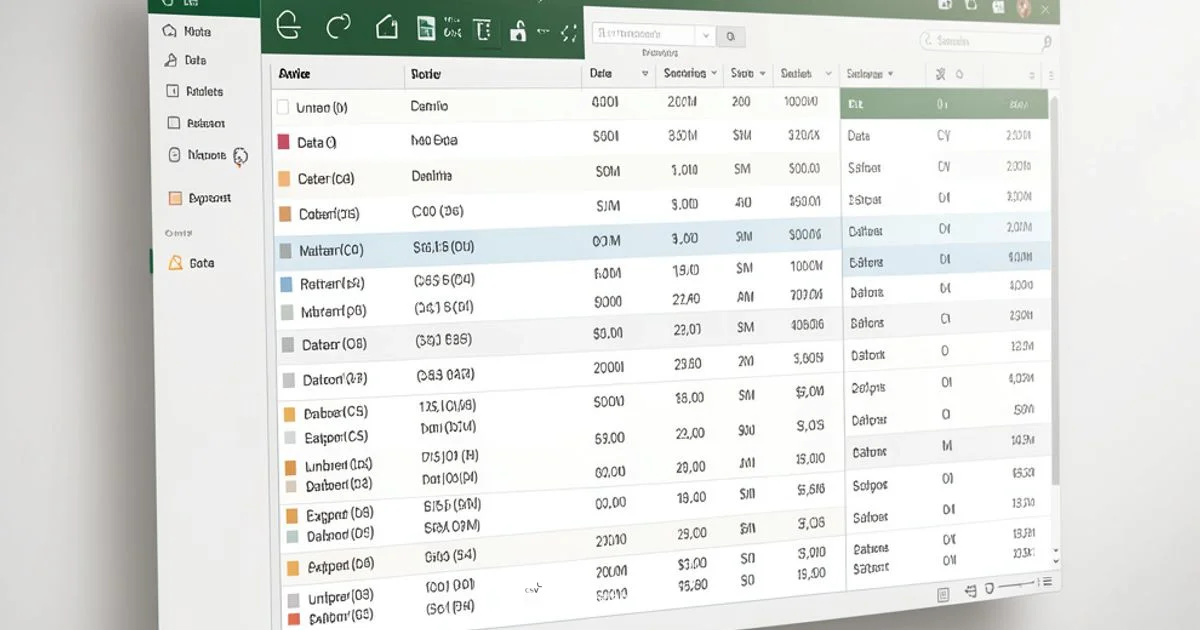This screenshot has height=630, width=1200.
Task: Click the filter icon in the table header
Action: (x=940, y=74)
